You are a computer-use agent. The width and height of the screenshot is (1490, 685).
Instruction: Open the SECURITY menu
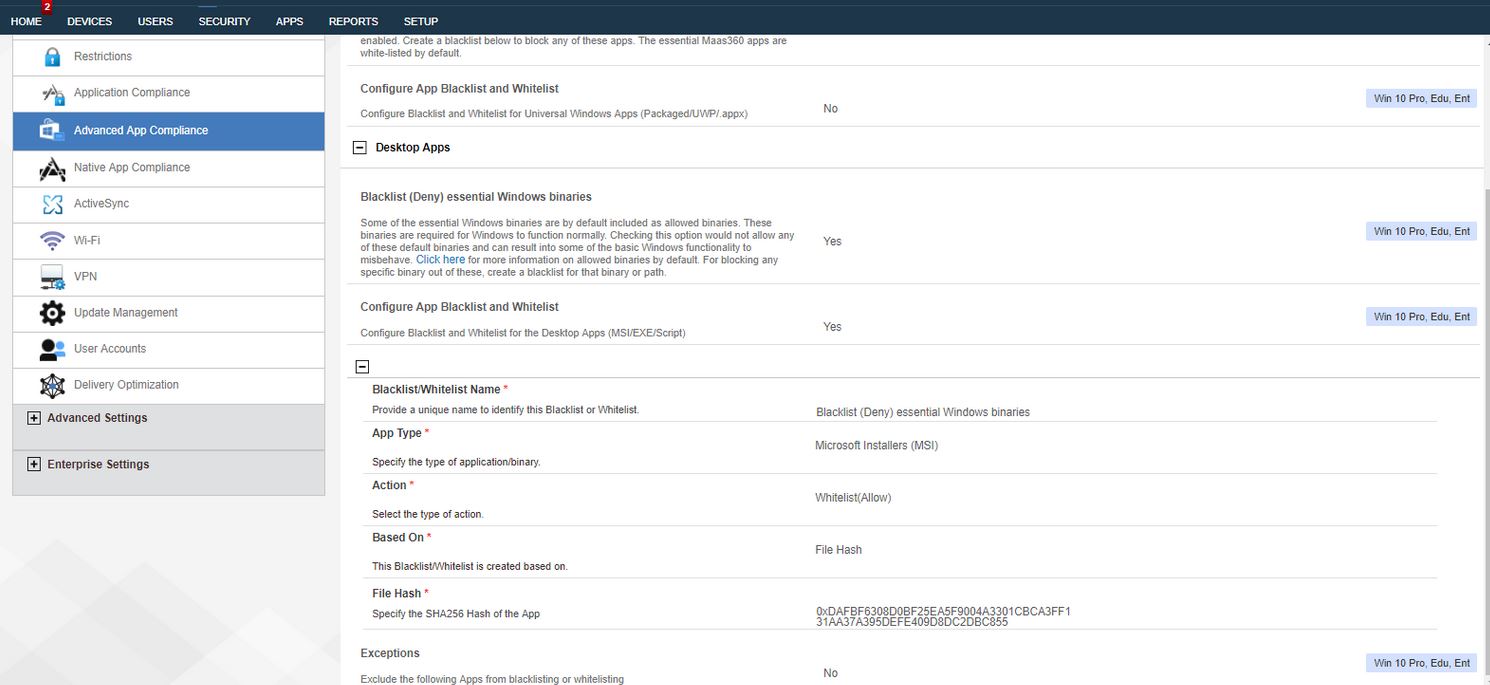(x=224, y=21)
